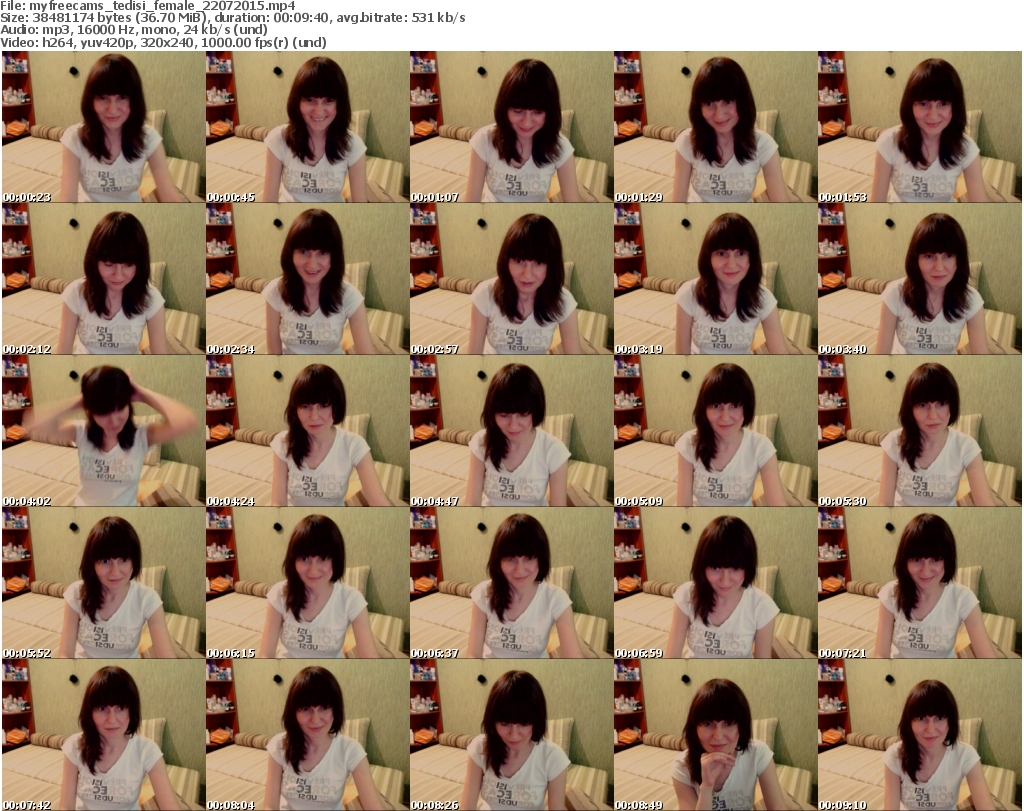This screenshot has height=811, width=1024.
Task: Click the thumbnail timestamped 00:08:26
Action: pyautogui.click(x=511, y=735)
